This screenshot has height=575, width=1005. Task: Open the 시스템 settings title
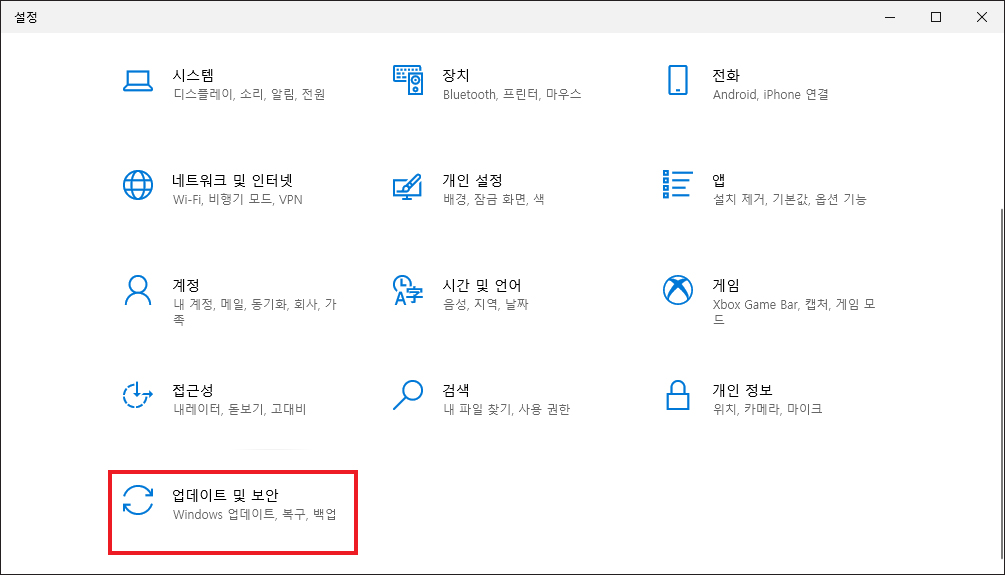(x=193, y=76)
